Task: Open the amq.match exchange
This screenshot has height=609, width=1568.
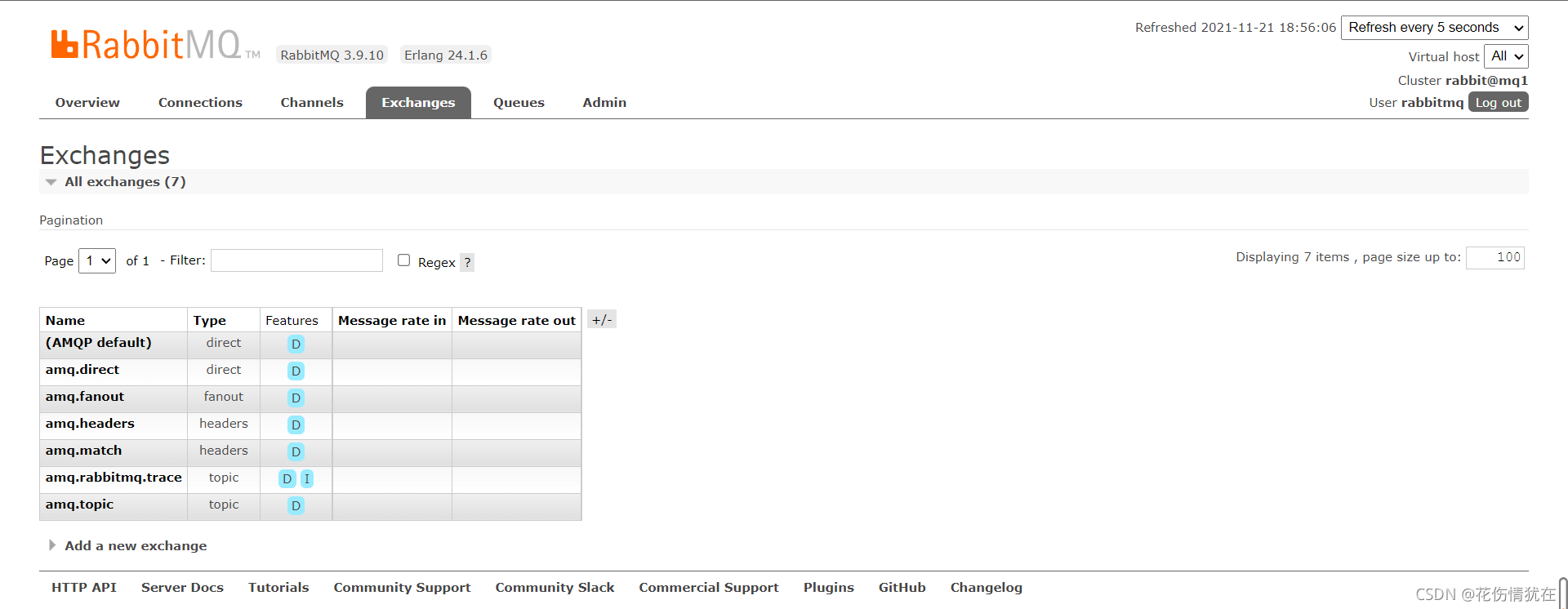Action: [83, 450]
